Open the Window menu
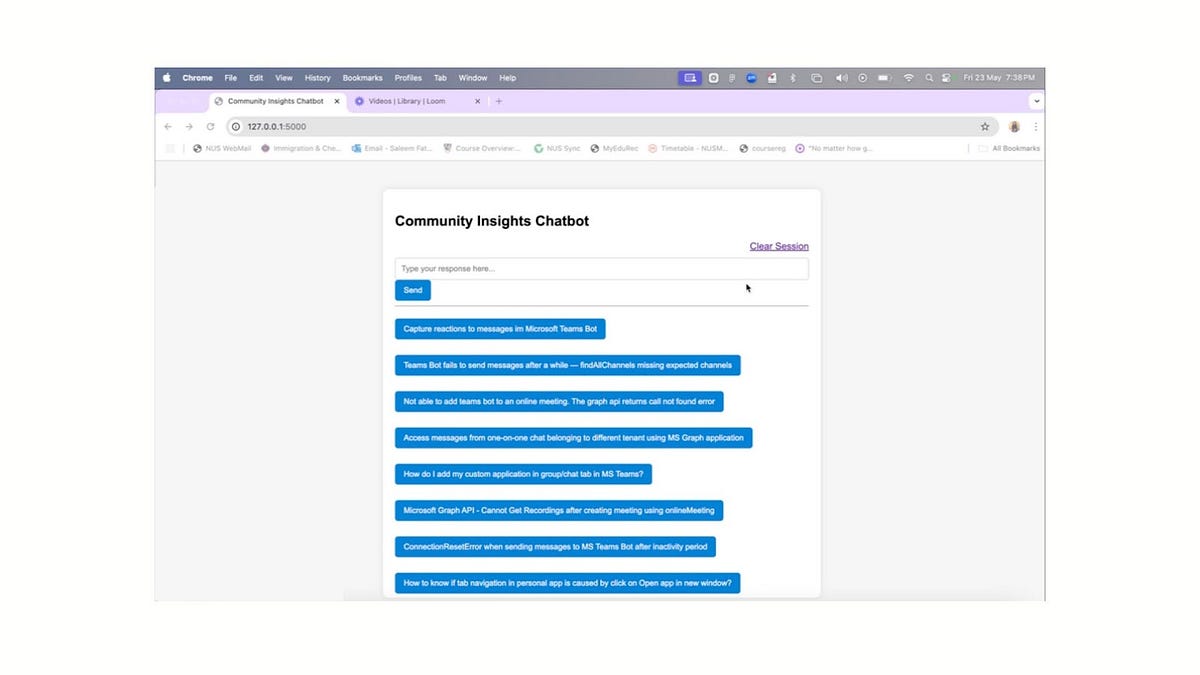This screenshot has height=675, width=1200. click(473, 78)
